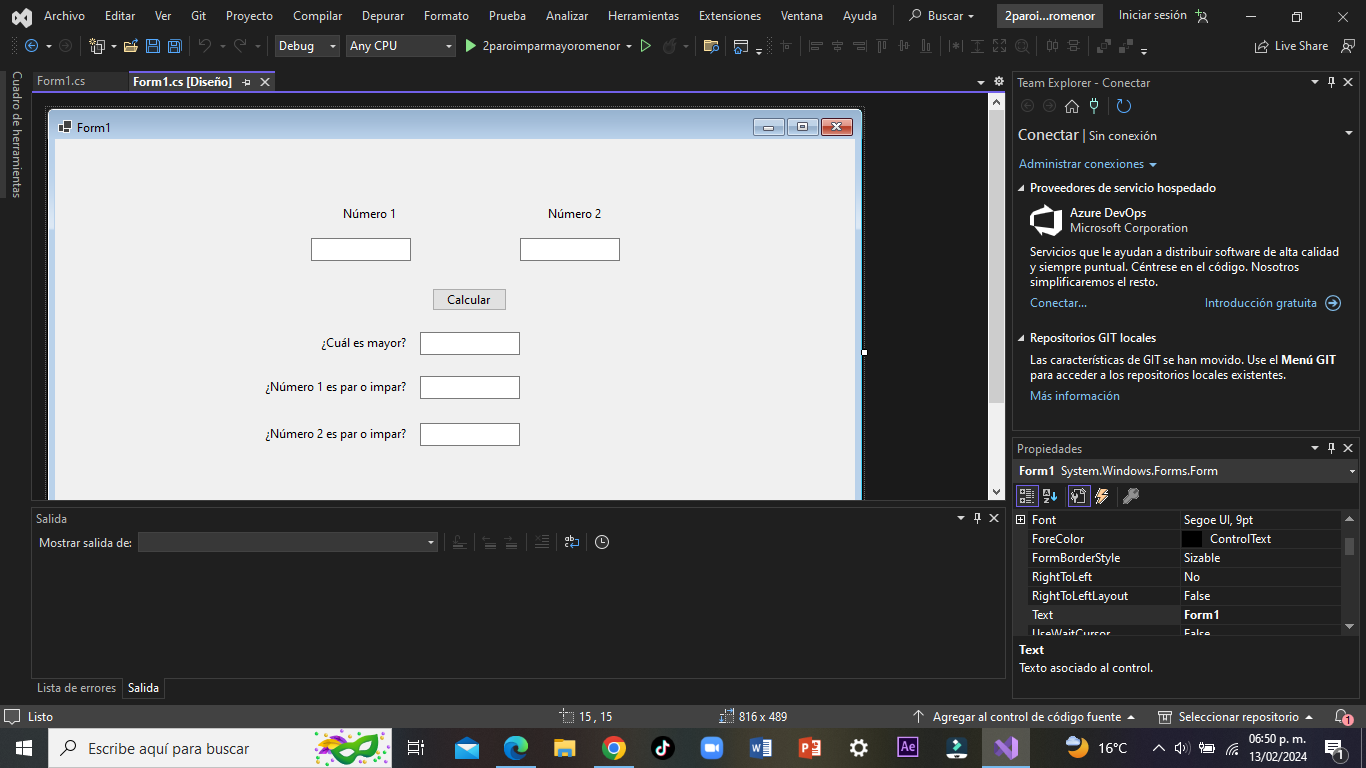
Task: Toggle the pin on Form1.cs [Diseño] tab
Action: [247, 82]
